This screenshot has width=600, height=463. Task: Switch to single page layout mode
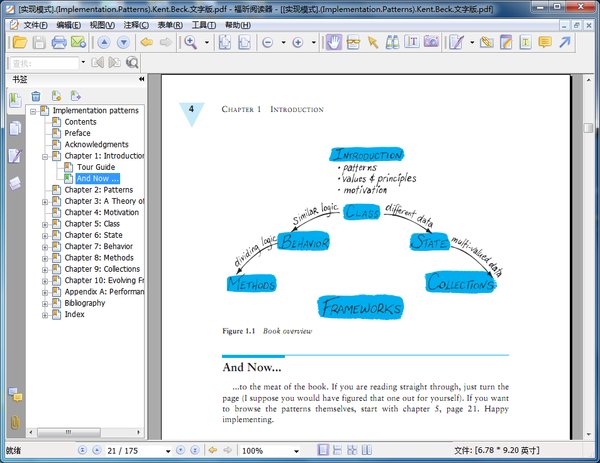pyautogui.click(x=323, y=450)
